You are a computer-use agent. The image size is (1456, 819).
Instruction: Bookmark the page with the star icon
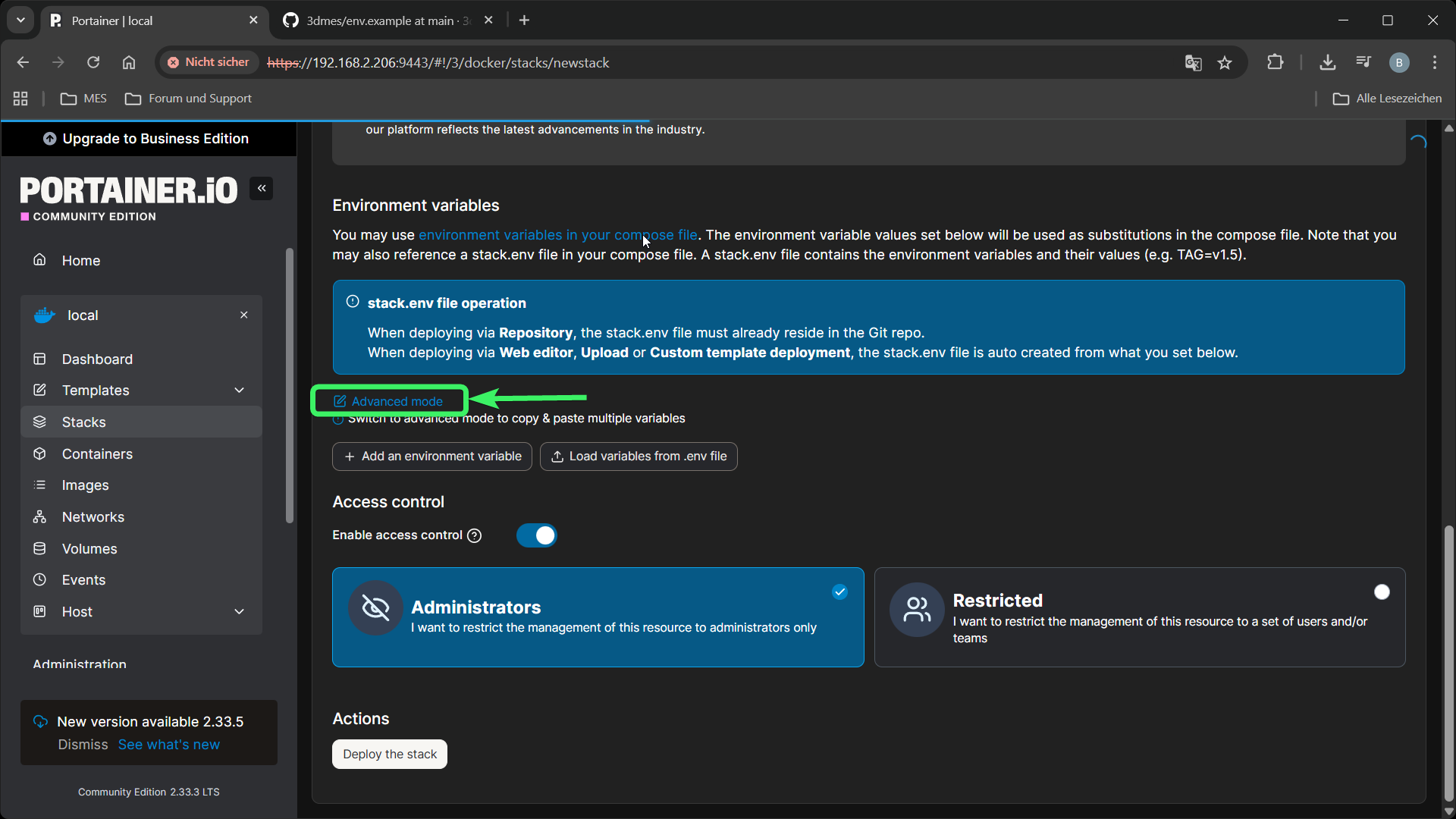click(x=1225, y=63)
